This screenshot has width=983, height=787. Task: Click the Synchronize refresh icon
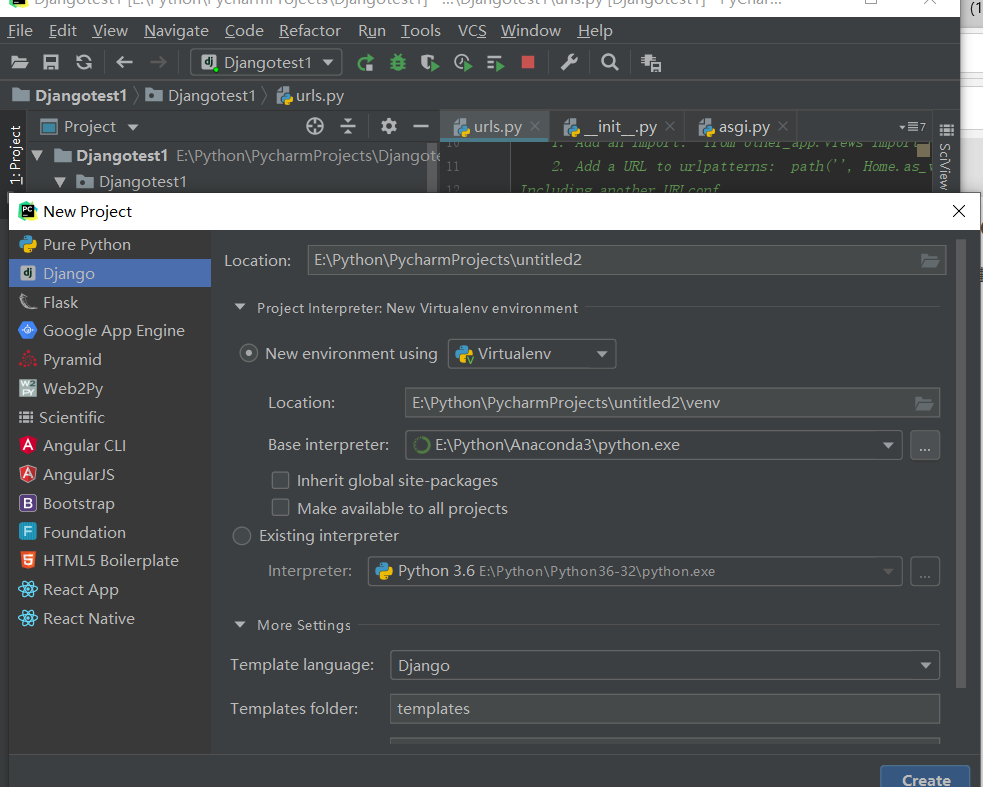84,62
